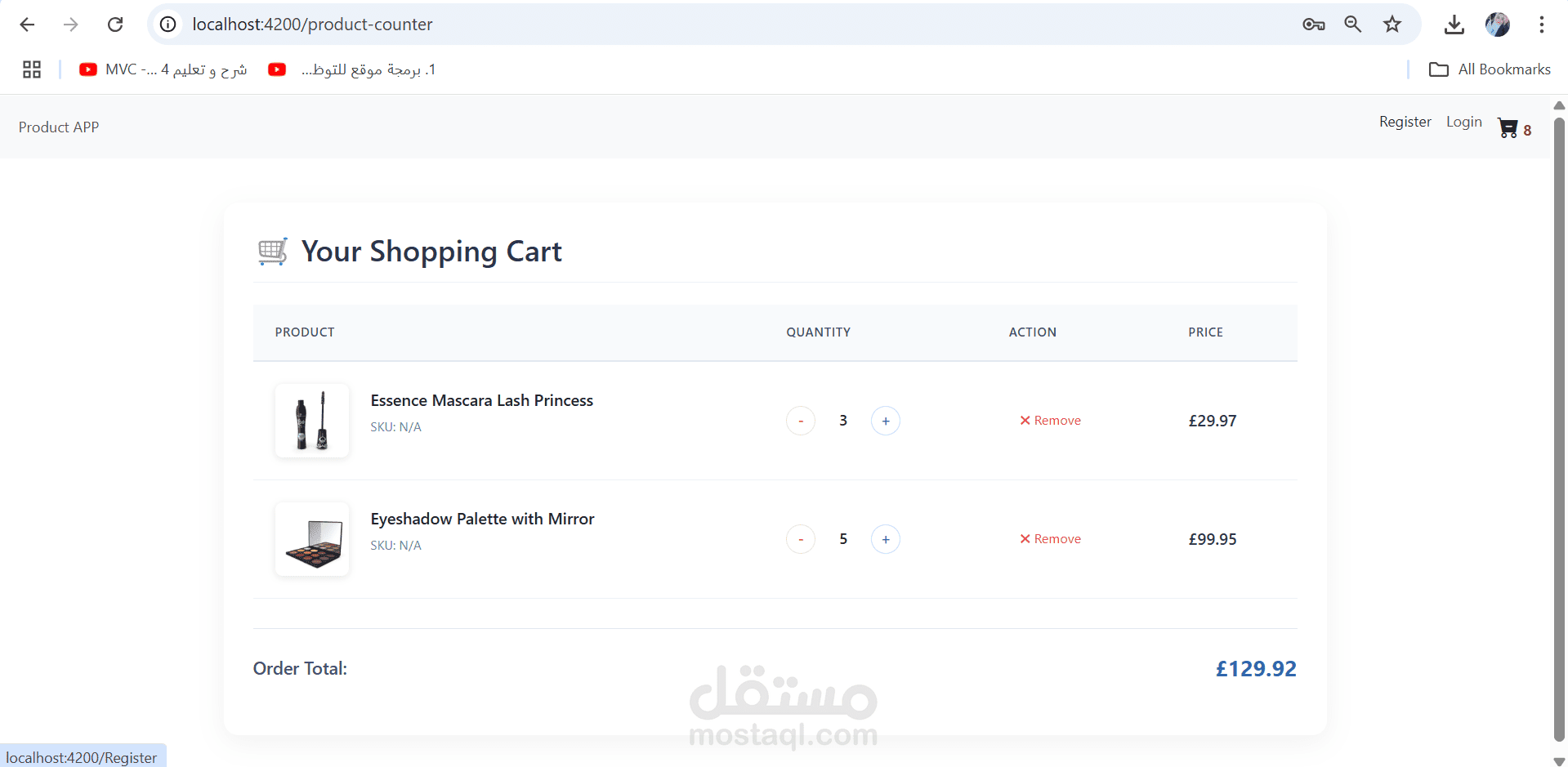Click the QUANTITY column header
1568x767 pixels.
(x=819, y=332)
